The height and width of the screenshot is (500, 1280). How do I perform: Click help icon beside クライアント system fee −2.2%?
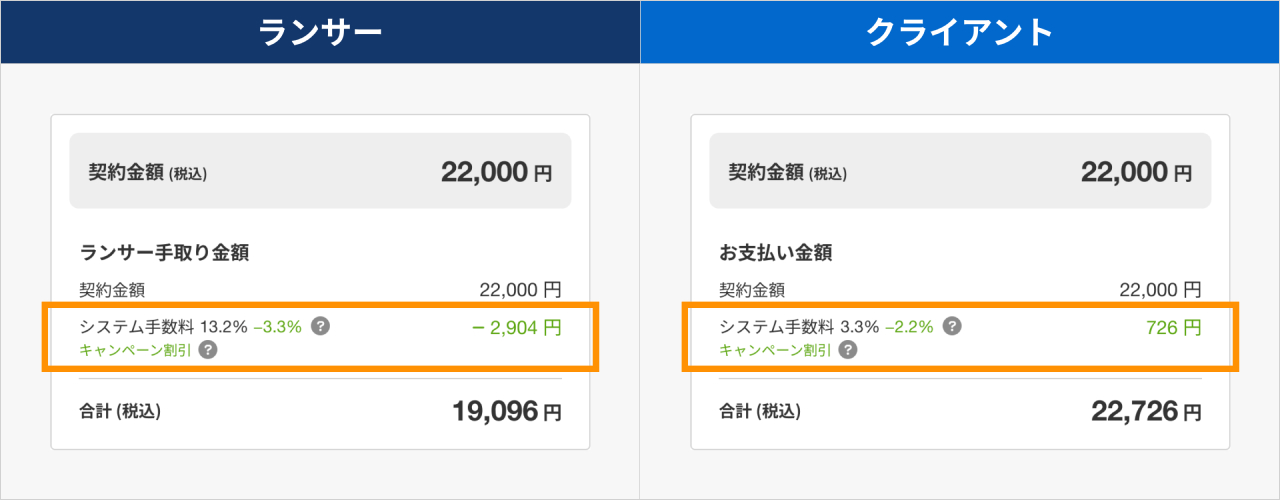pyautogui.click(x=953, y=326)
